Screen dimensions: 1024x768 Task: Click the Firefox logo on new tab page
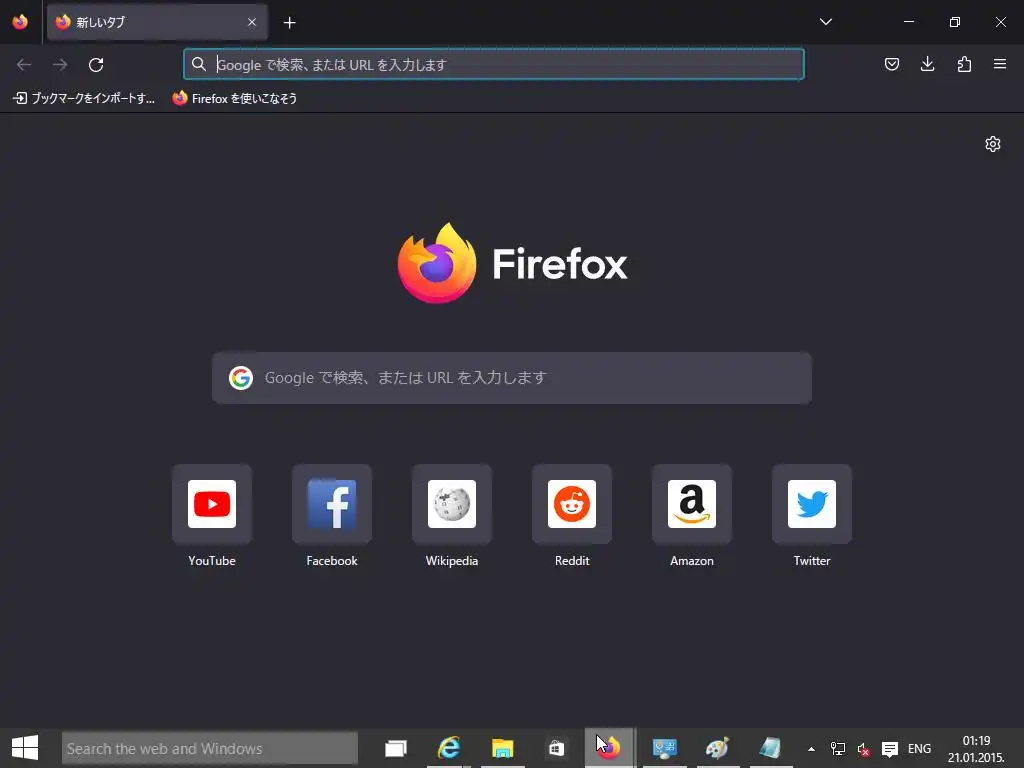[x=512, y=263]
